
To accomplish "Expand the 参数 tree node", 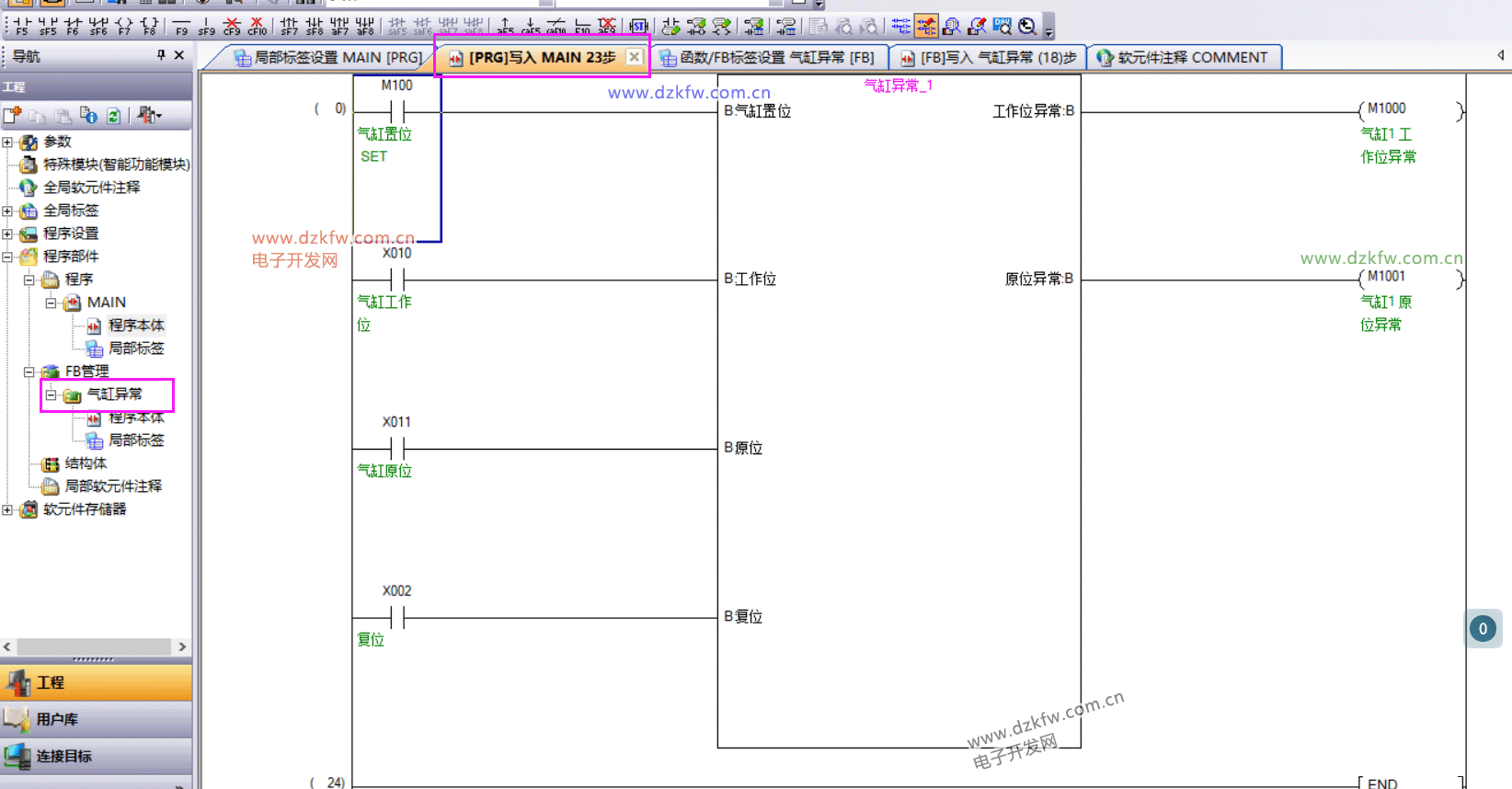I will pyautogui.click(x=7, y=143).
